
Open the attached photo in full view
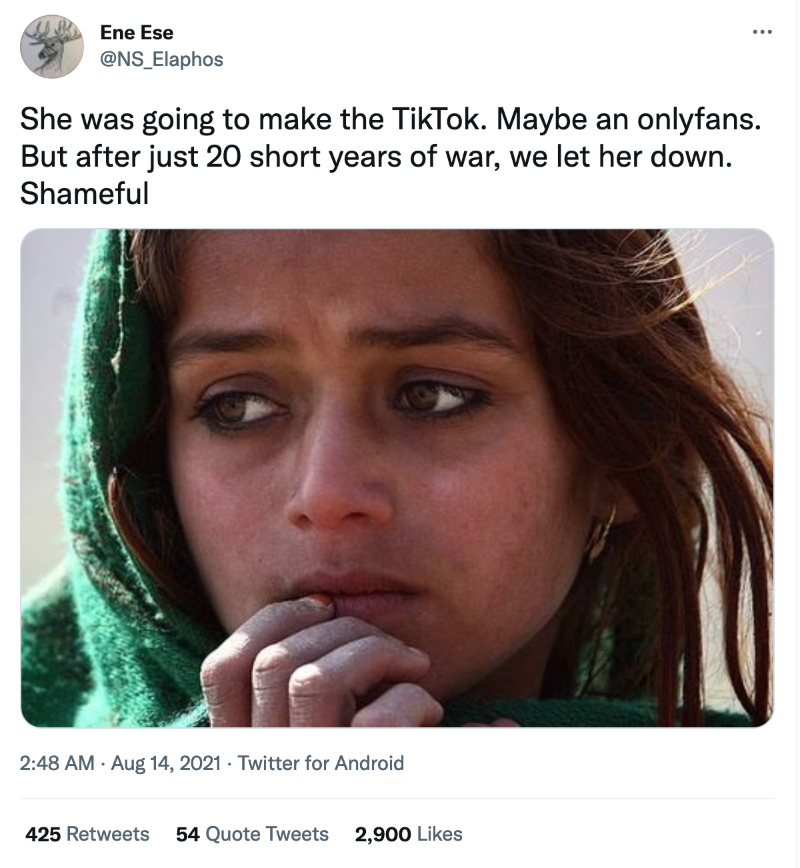[397, 477]
